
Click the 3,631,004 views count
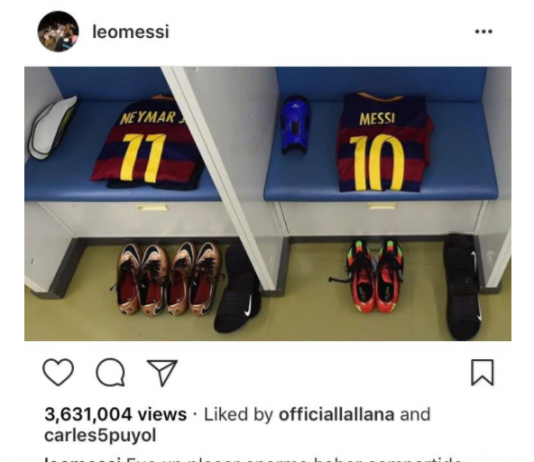tap(115, 414)
